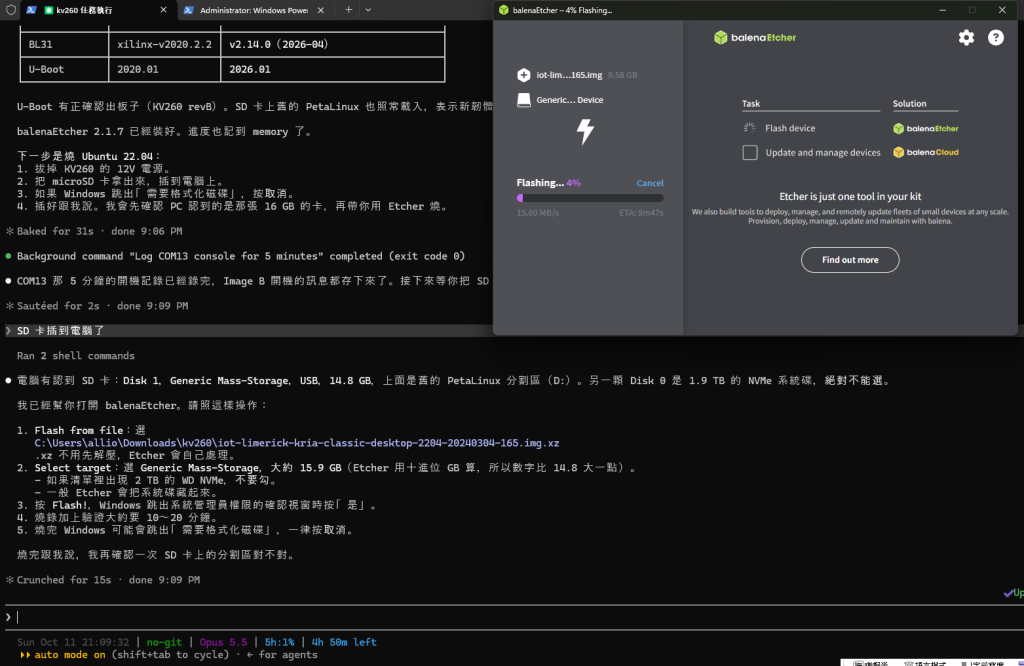
Task: Switch to the kv260 terminal tab
Action: (98, 10)
